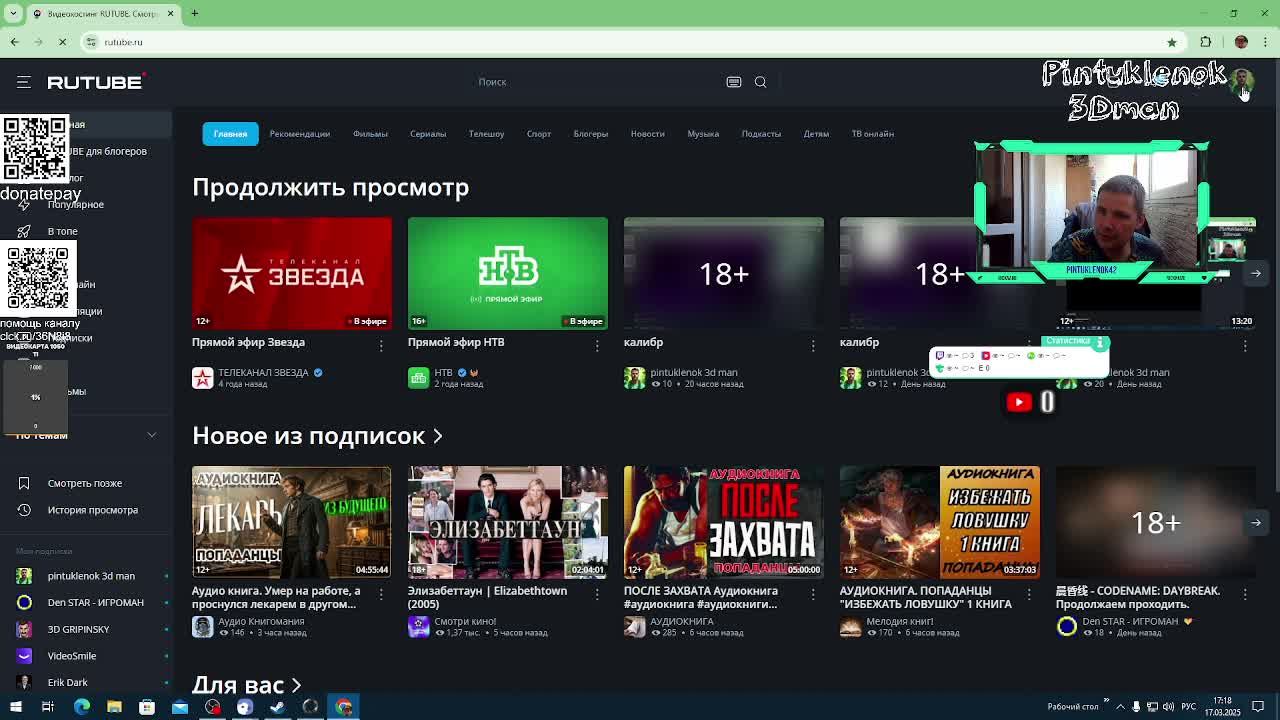The image size is (1280, 720).
Task: Play the Телеканал Звезда live thumbnail
Action: point(292,273)
